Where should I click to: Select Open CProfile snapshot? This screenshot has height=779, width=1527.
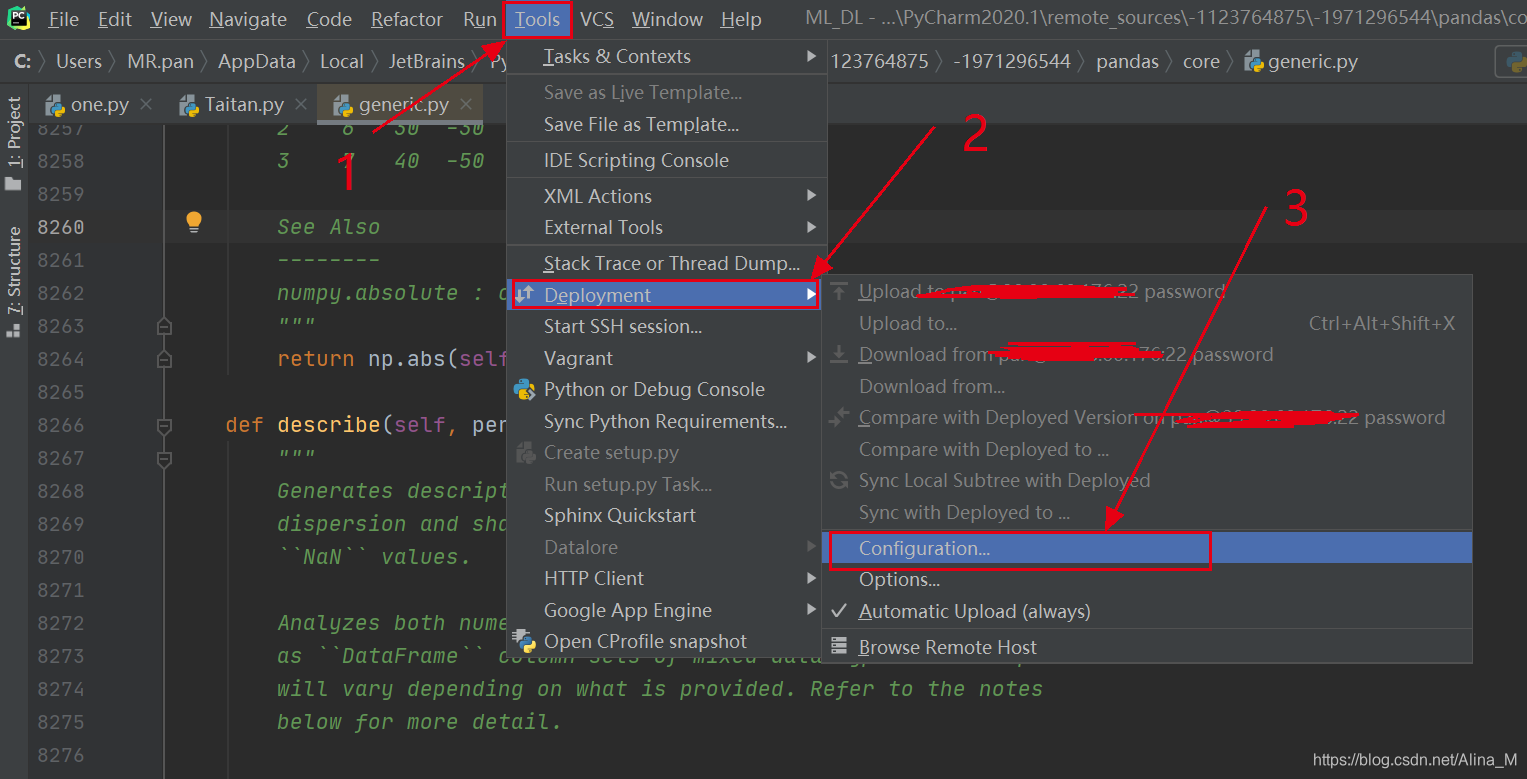tap(666, 641)
